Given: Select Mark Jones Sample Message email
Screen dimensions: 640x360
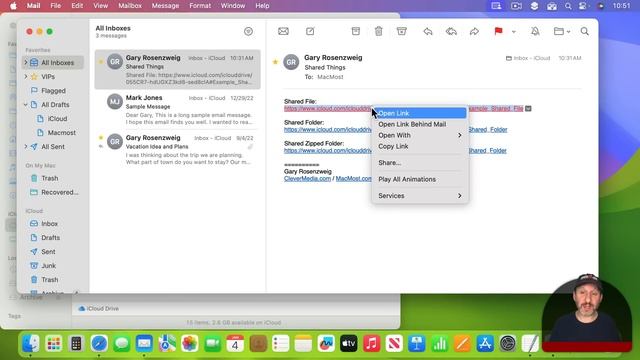Looking at the screenshot, I should pyautogui.click(x=178, y=109).
